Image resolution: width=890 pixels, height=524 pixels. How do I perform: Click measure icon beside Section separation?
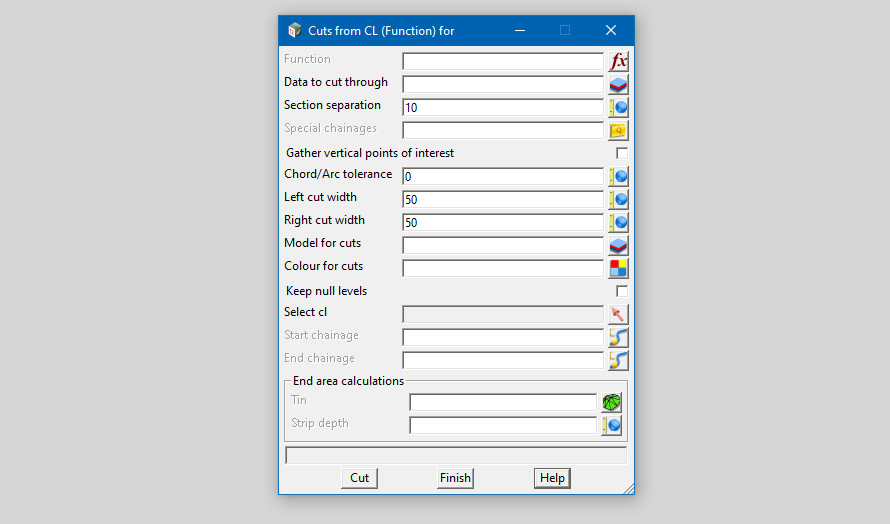[618, 107]
